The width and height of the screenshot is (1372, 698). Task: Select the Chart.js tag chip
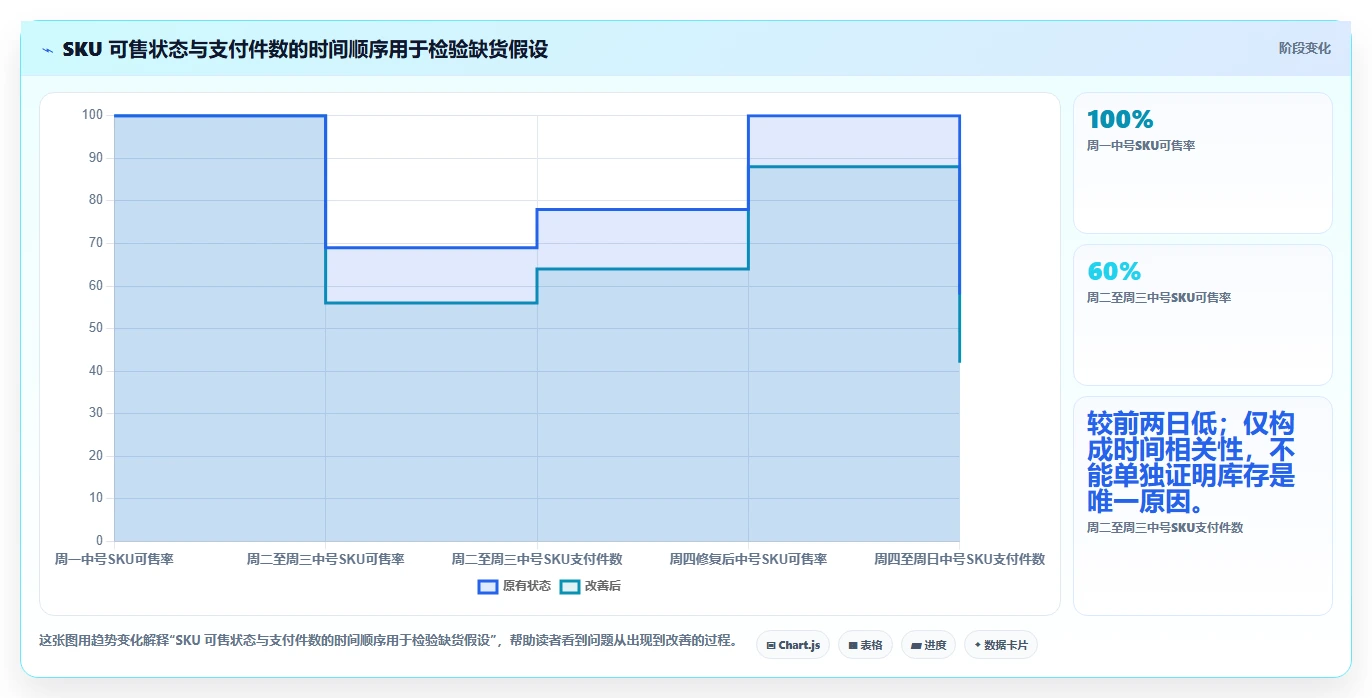793,645
